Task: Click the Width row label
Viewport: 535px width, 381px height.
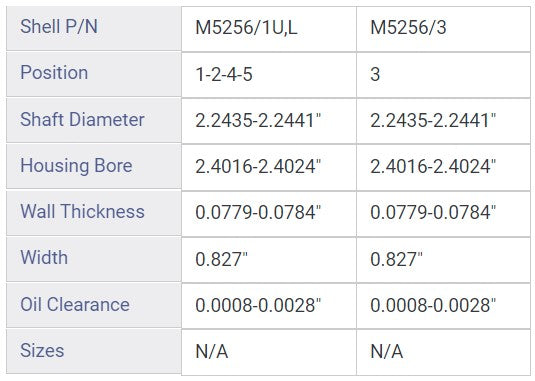Action: 93,259
